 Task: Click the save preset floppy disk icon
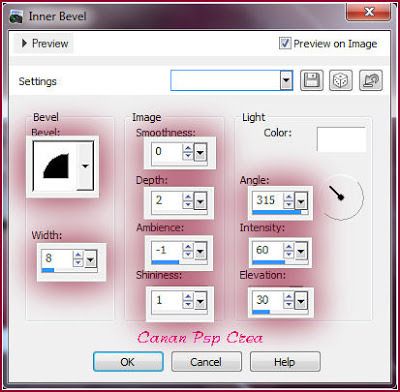pyautogui.click(x=312, y=81)
